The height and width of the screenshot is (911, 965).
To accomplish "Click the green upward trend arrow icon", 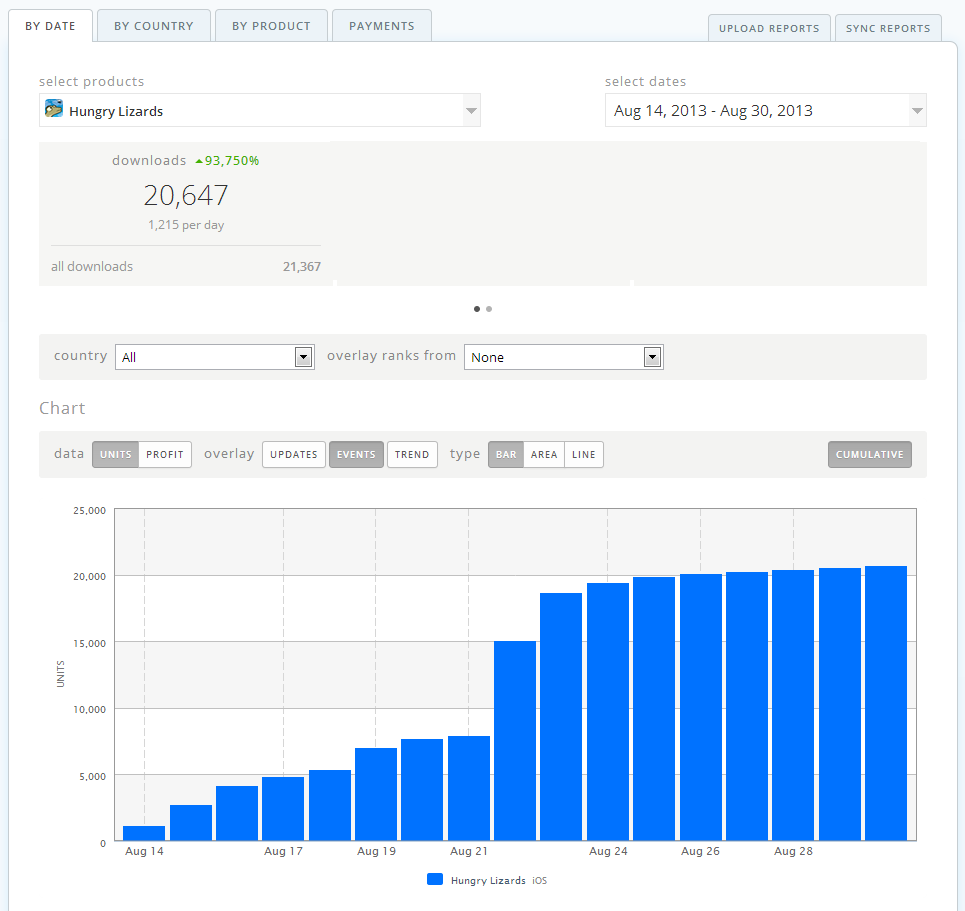I will click(199, 161).
